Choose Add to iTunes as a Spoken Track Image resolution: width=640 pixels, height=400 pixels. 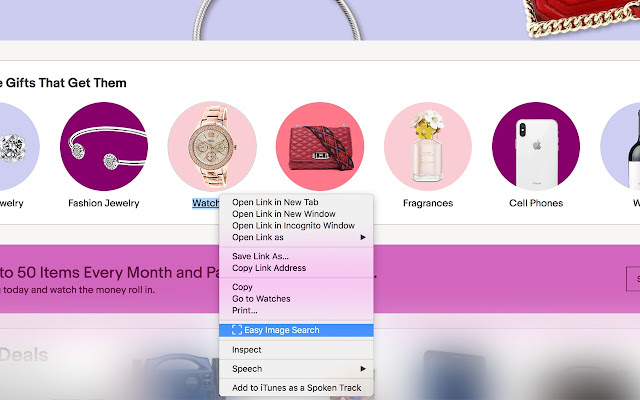[x=296, y=388]
